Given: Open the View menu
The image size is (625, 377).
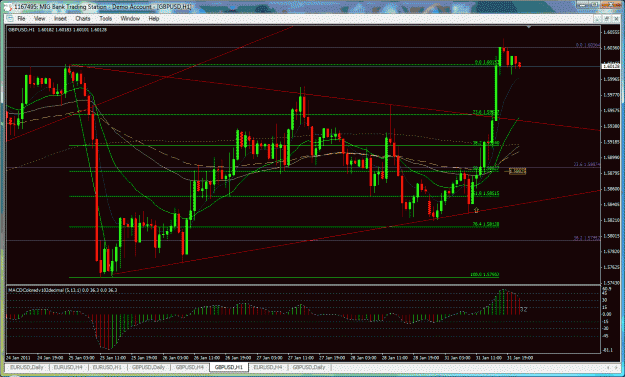Looking at the screenshot, I should tap(39, 19).
